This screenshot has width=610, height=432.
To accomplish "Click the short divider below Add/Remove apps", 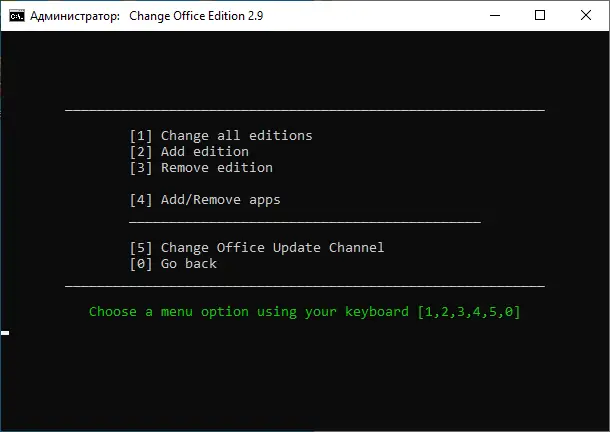I will 305,221.
